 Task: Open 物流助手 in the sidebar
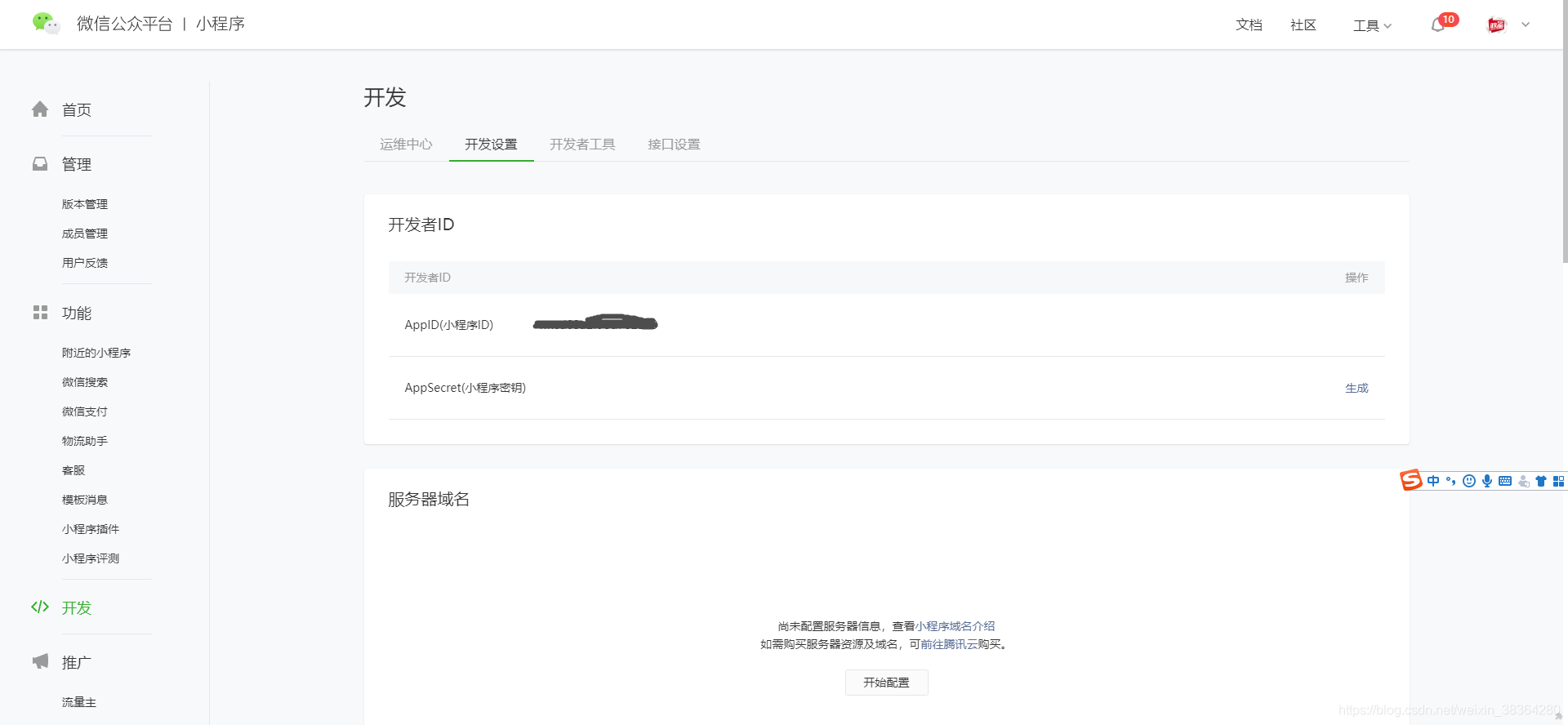tap(85, 441)
